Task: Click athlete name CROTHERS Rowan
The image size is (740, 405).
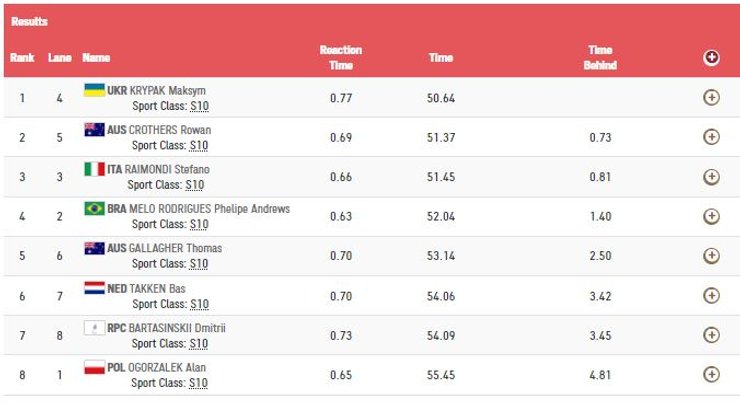Action: coord(170,130)
